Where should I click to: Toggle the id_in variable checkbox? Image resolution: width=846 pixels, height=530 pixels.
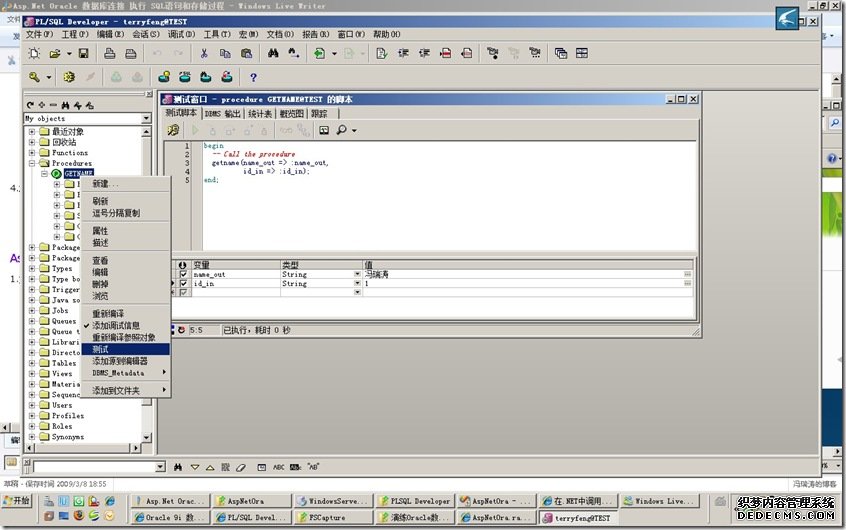tap(183, 284)
